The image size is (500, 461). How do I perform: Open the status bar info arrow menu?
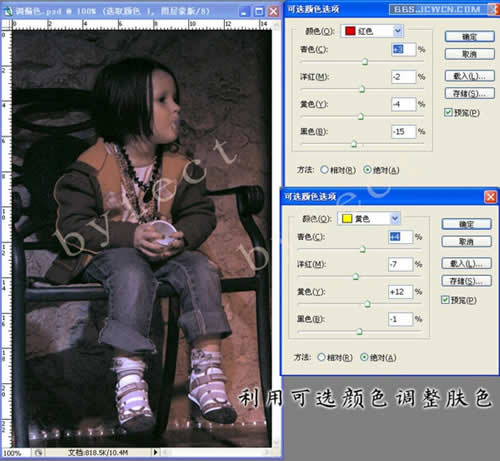click(x=155, y=452)
